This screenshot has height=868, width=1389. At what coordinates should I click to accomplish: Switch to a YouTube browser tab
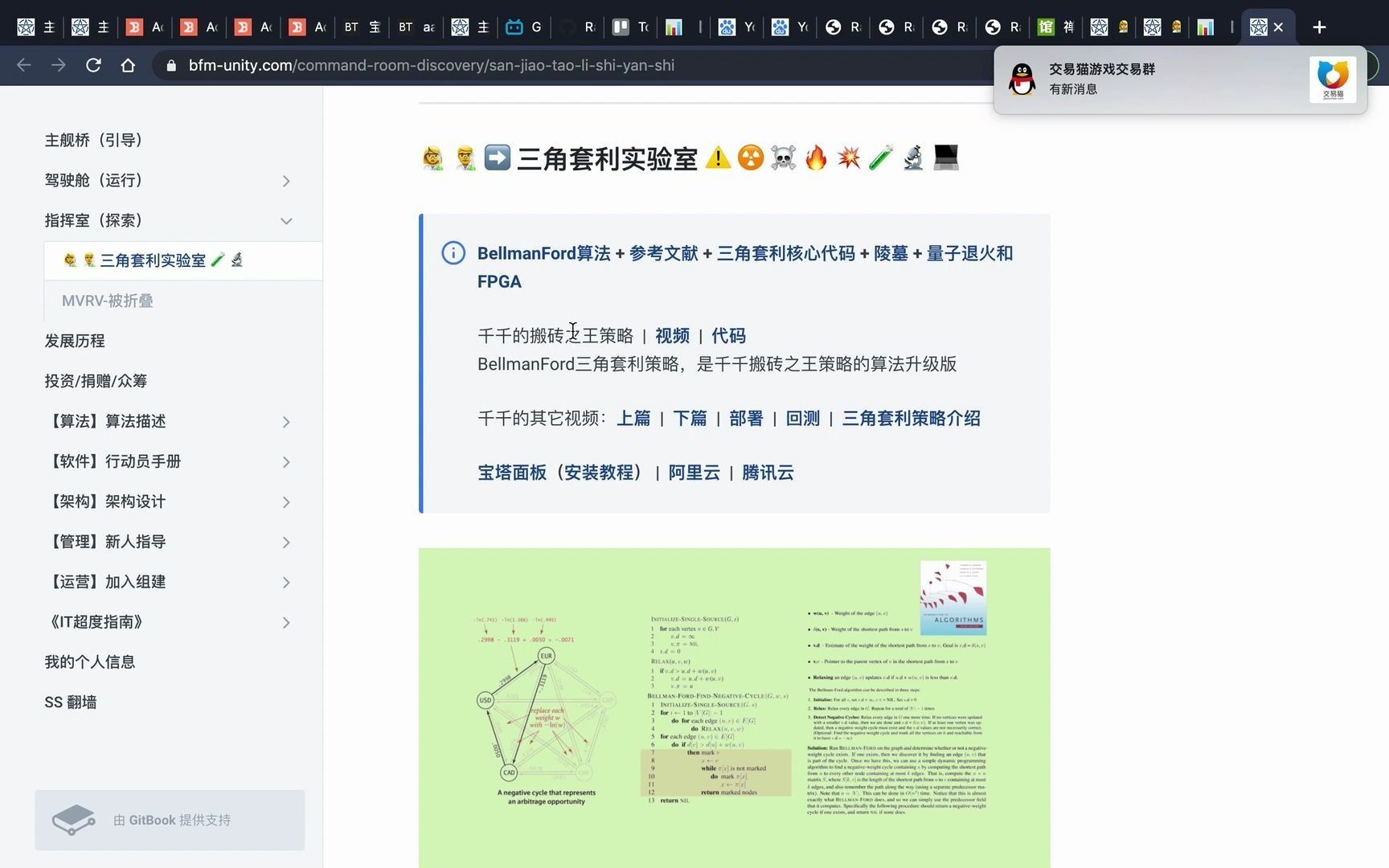tap(735, 27)
